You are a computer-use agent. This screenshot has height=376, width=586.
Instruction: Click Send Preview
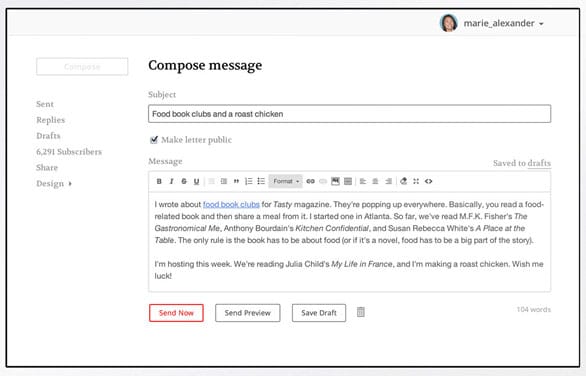coord(247,313)
